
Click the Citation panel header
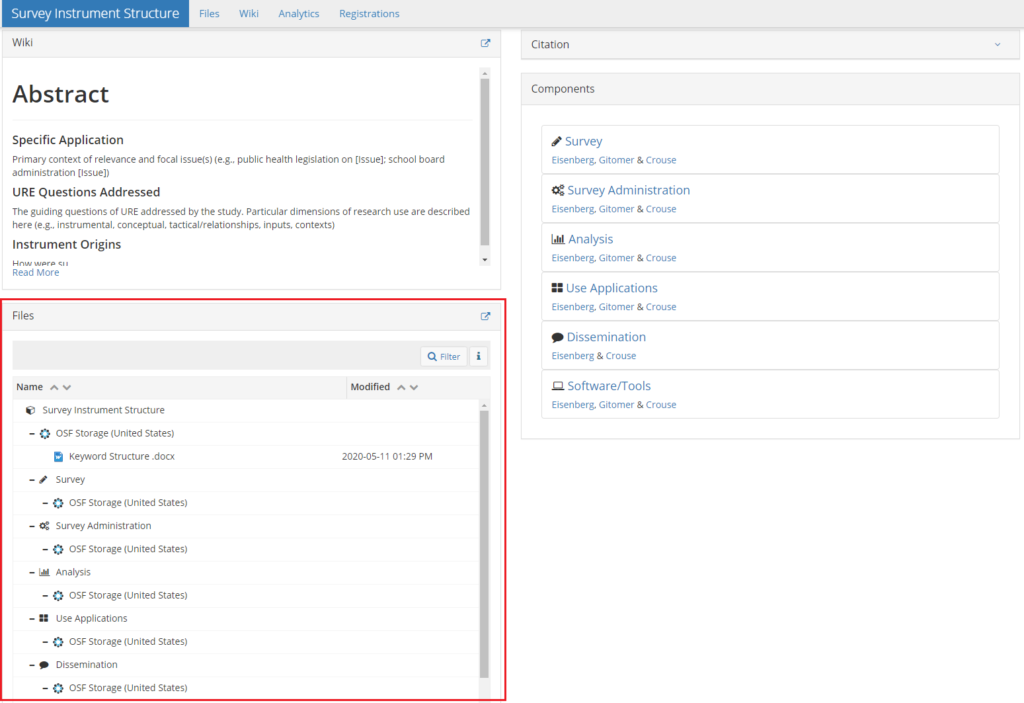[x=770, y=44]
